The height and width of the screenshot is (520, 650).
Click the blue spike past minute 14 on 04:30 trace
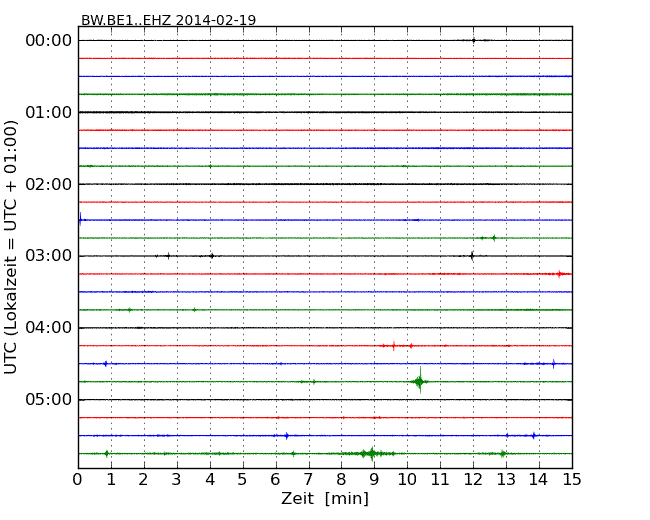553,364
